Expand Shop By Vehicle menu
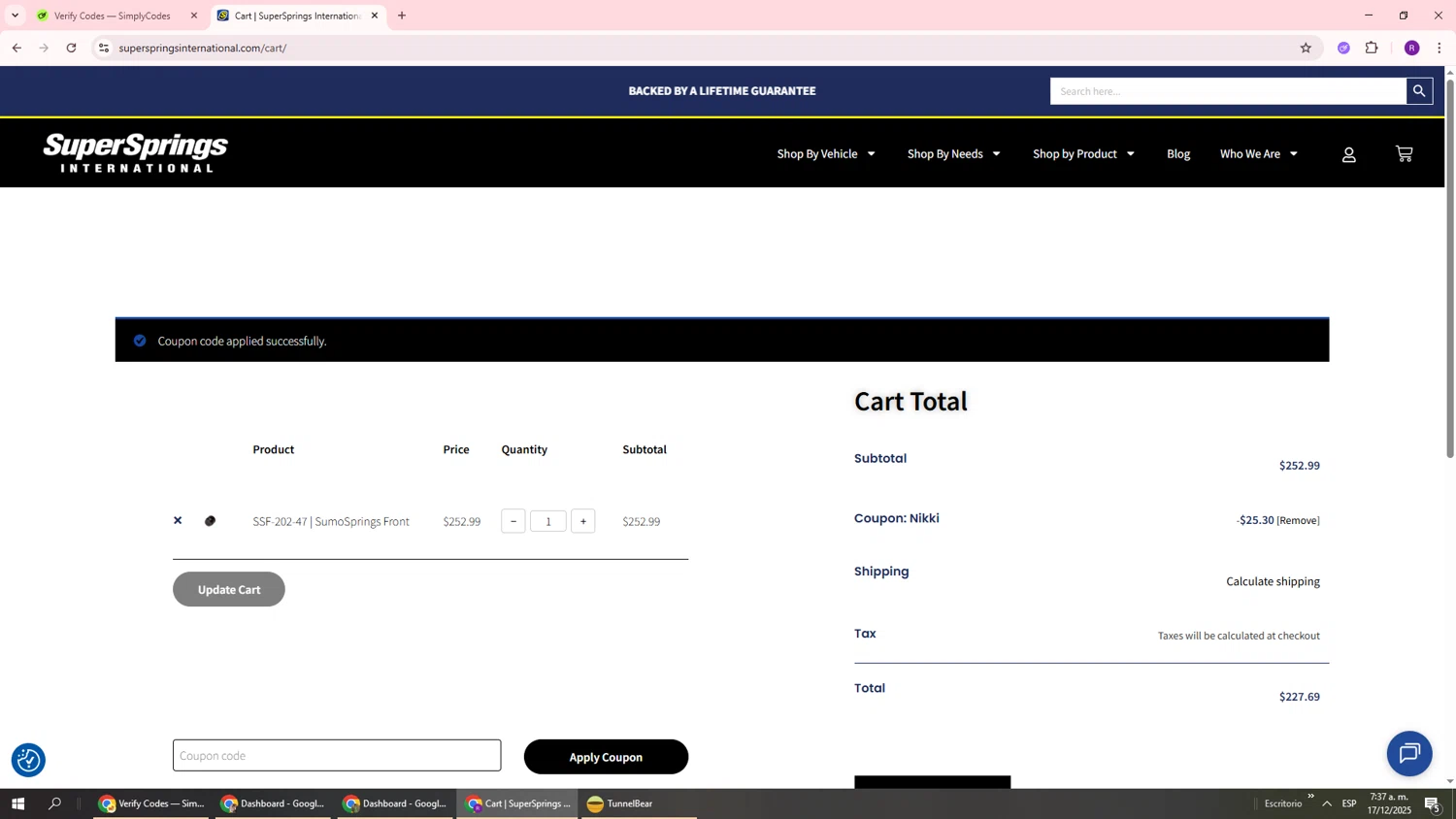This screenshot has width=1456, height=819. pyautogui.click(x=826, y=154)
